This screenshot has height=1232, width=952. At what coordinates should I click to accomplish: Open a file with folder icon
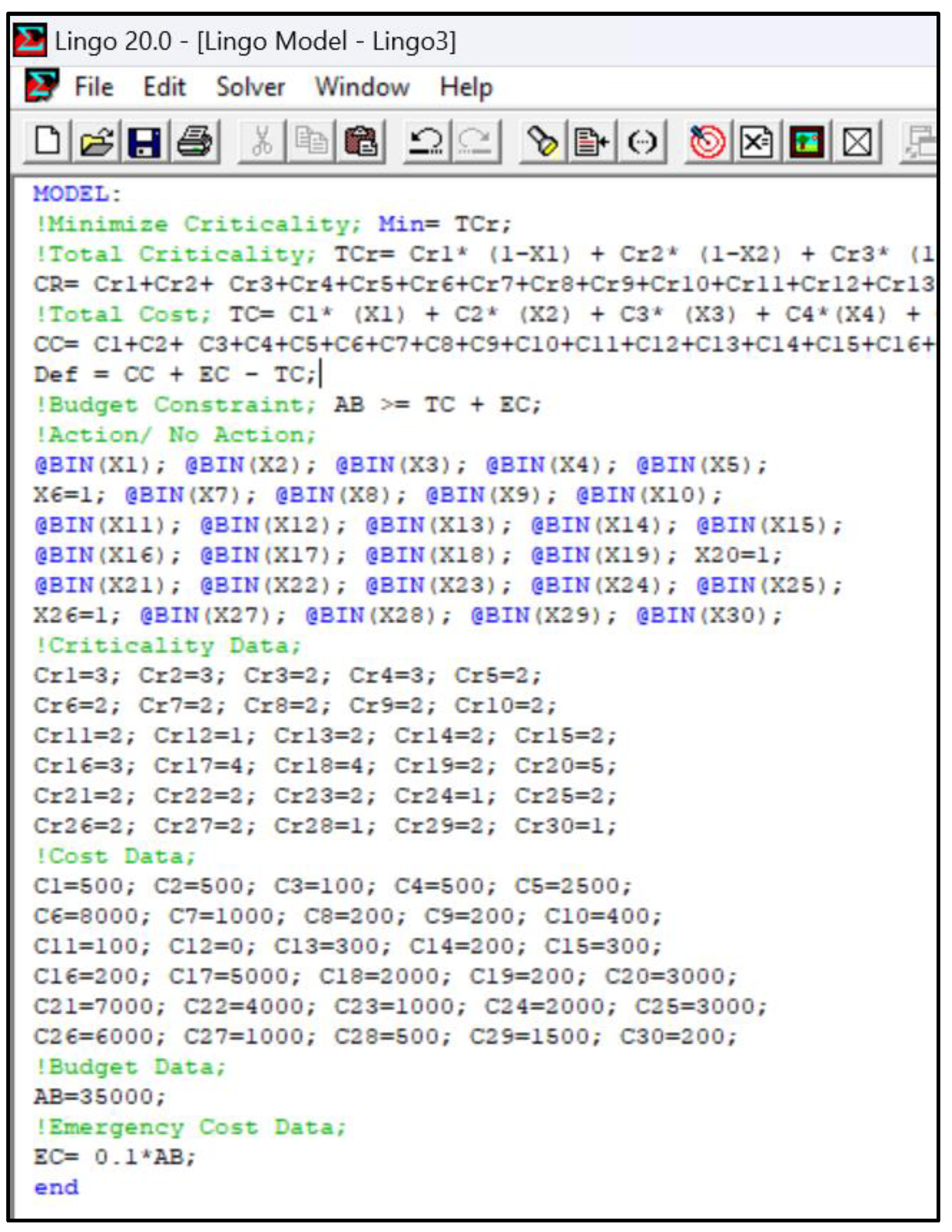[96, 141]
